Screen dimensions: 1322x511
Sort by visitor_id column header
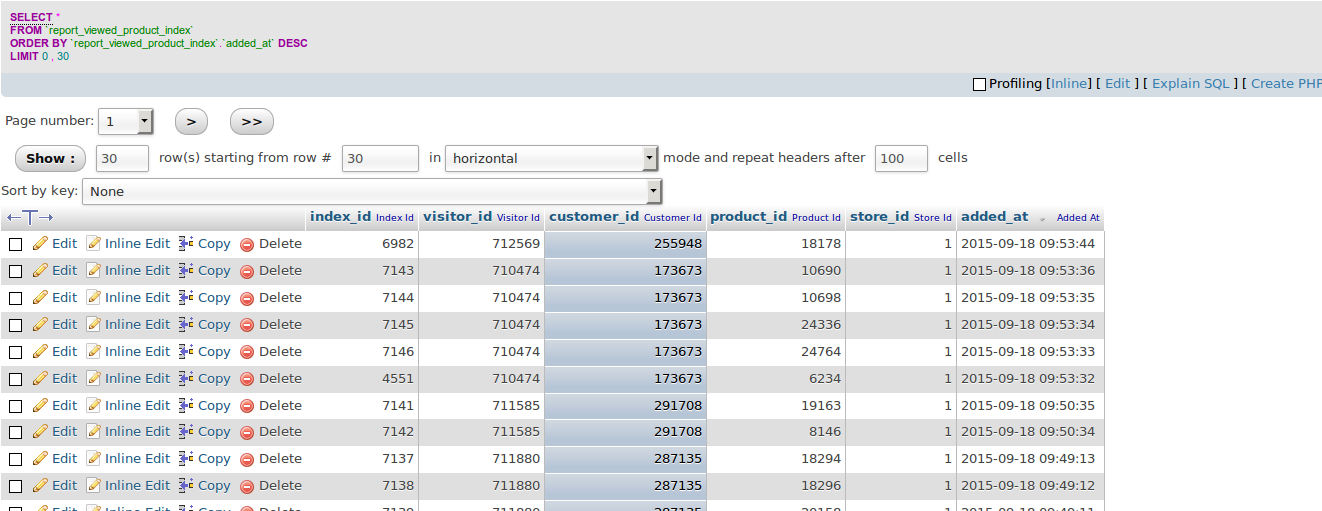458,216
